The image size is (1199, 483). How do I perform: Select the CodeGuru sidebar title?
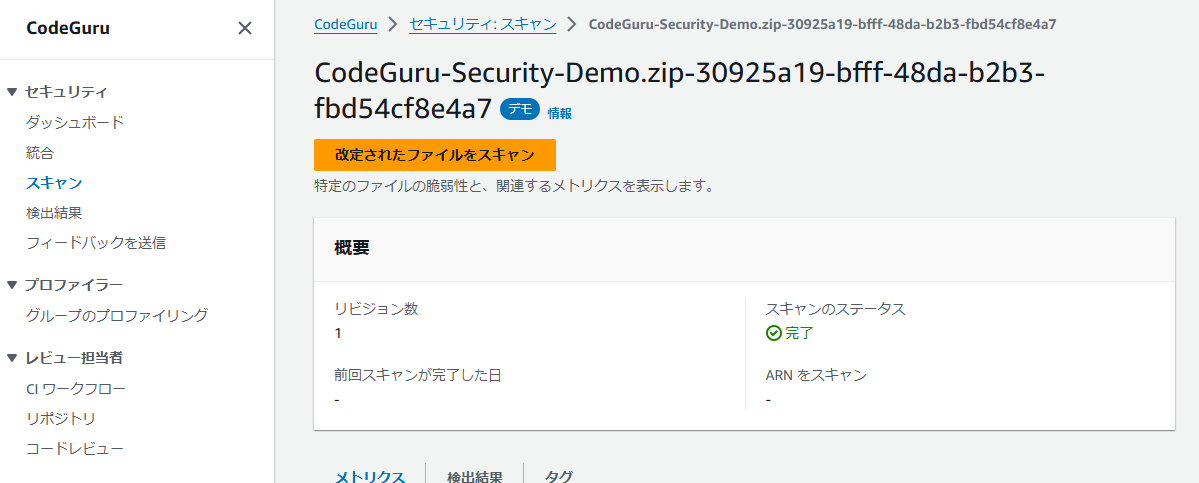[68, 28]
